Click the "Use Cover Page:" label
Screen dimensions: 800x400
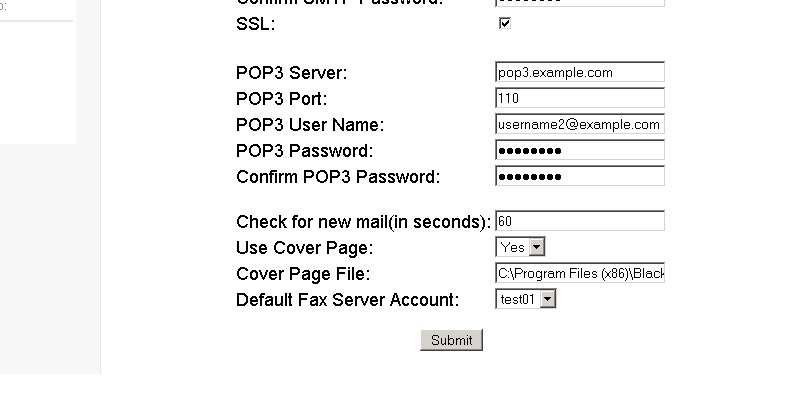tap(304, 248)
